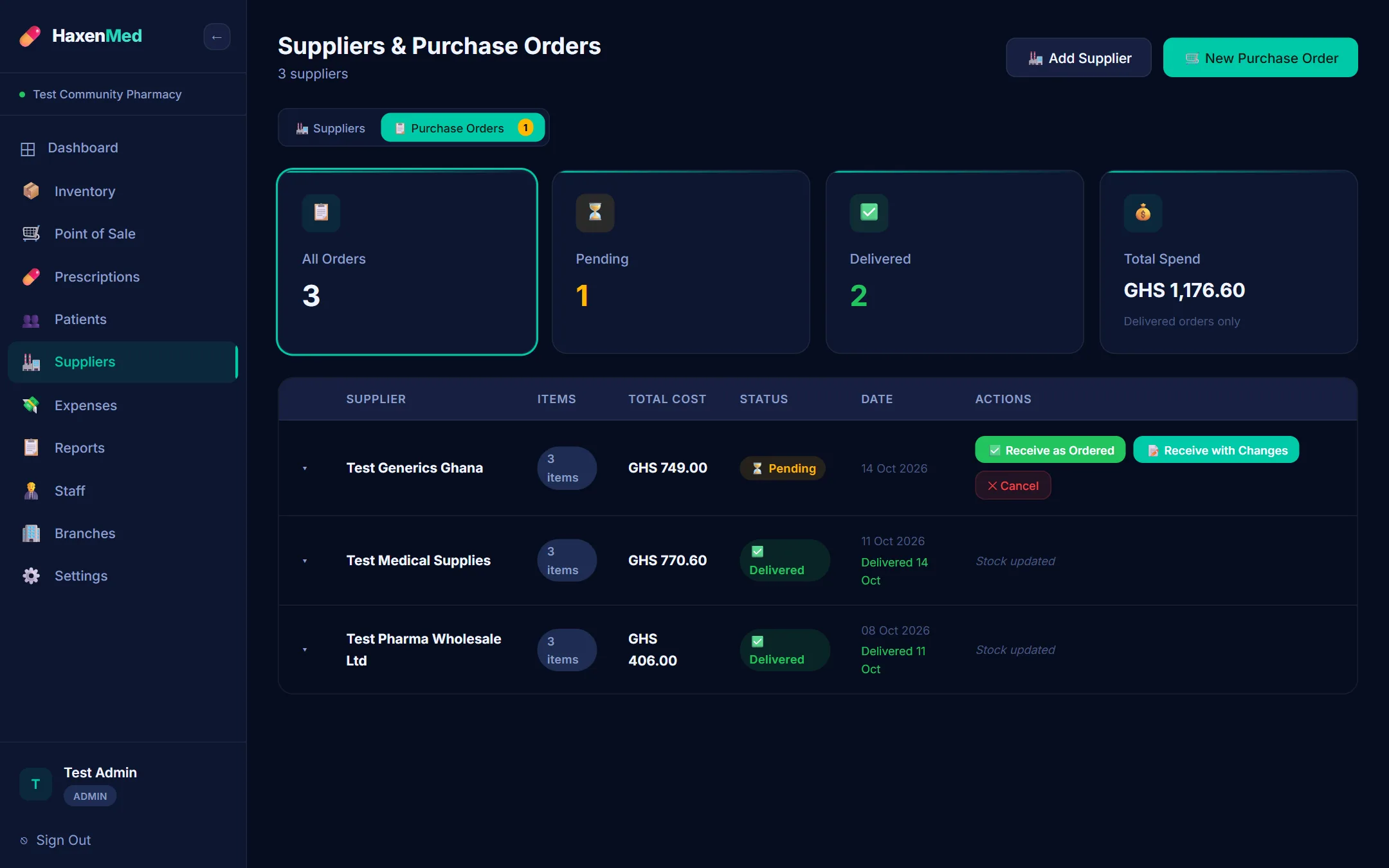This screenshot has height=868, width=1389.
Task: Click the ADMIN role badge
Action: [90, 796]
